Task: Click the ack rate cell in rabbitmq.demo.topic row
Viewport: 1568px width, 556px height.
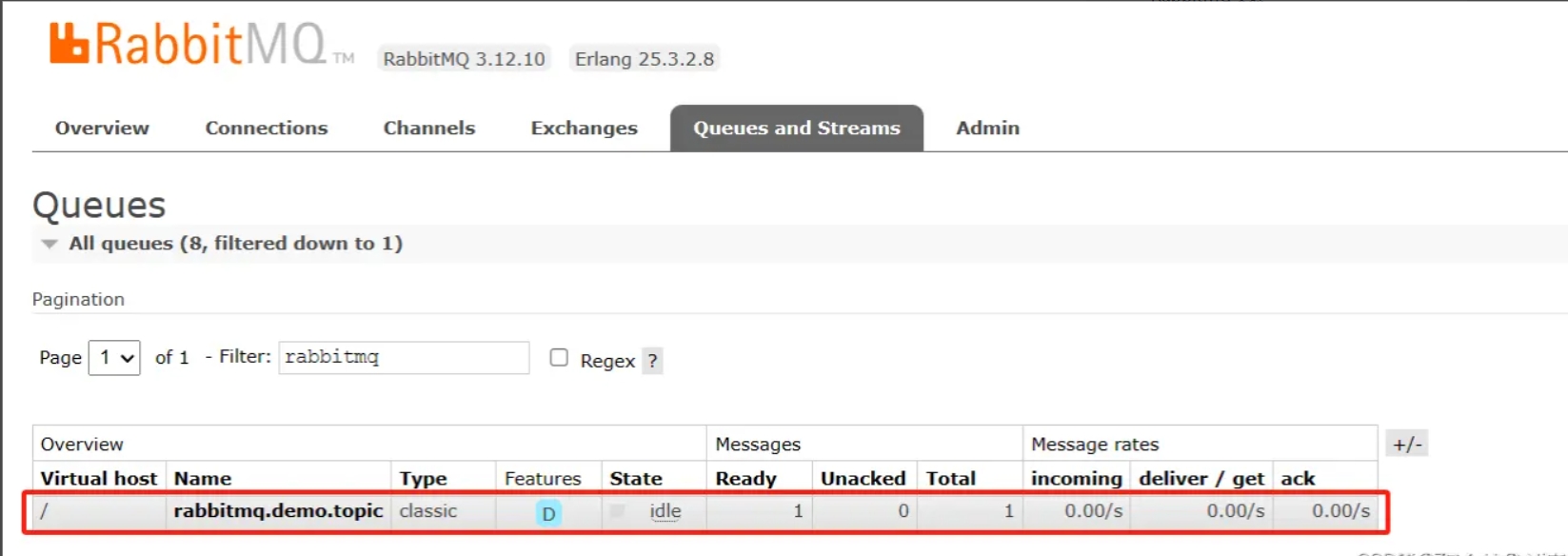Action: 1325,511
